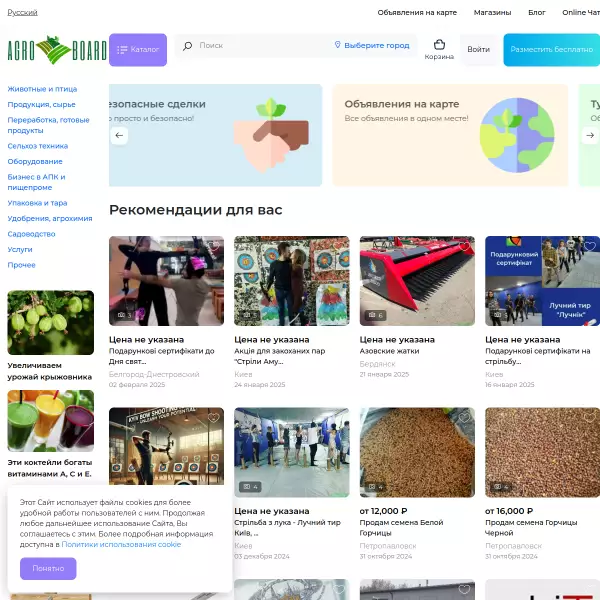
Task: Open Объявления на карте in top menu
Action: coord(417,12)
